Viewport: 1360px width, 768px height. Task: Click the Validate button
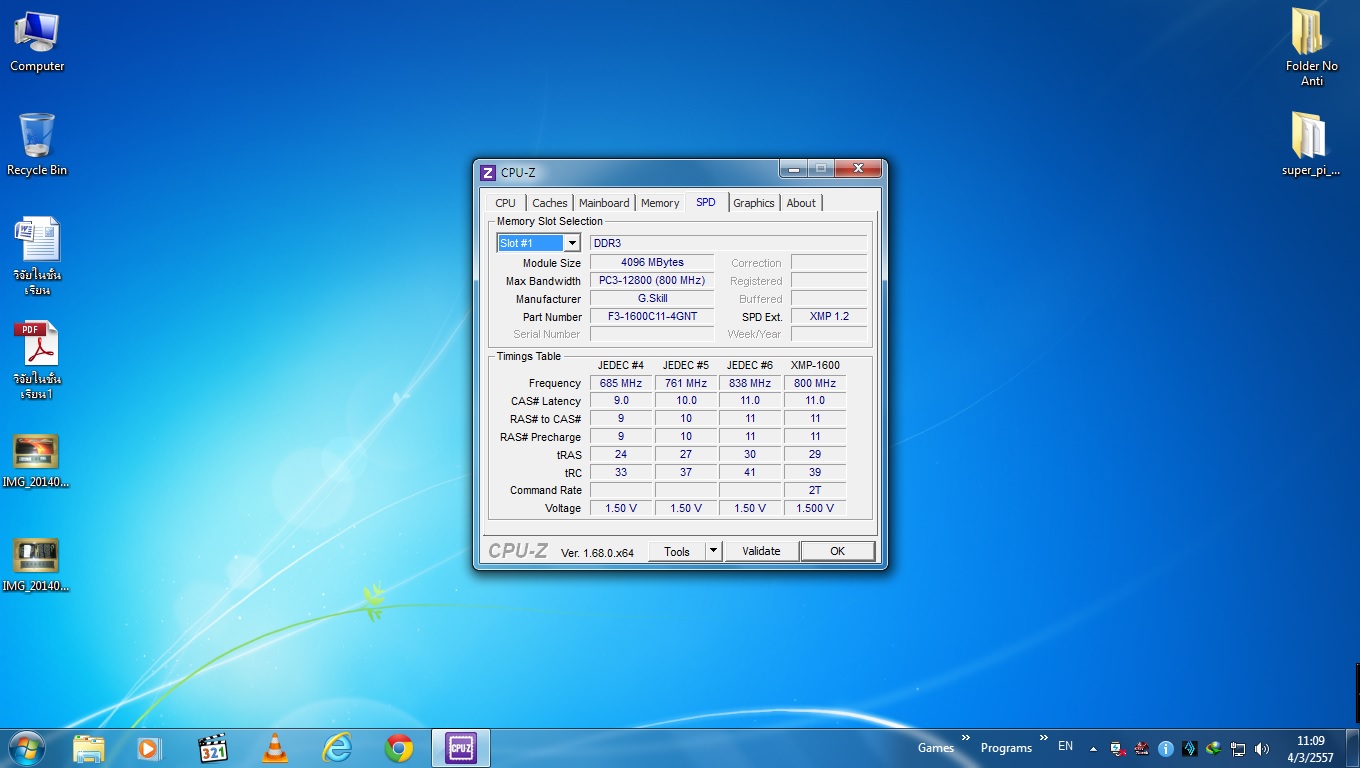(x=761, y=551)
